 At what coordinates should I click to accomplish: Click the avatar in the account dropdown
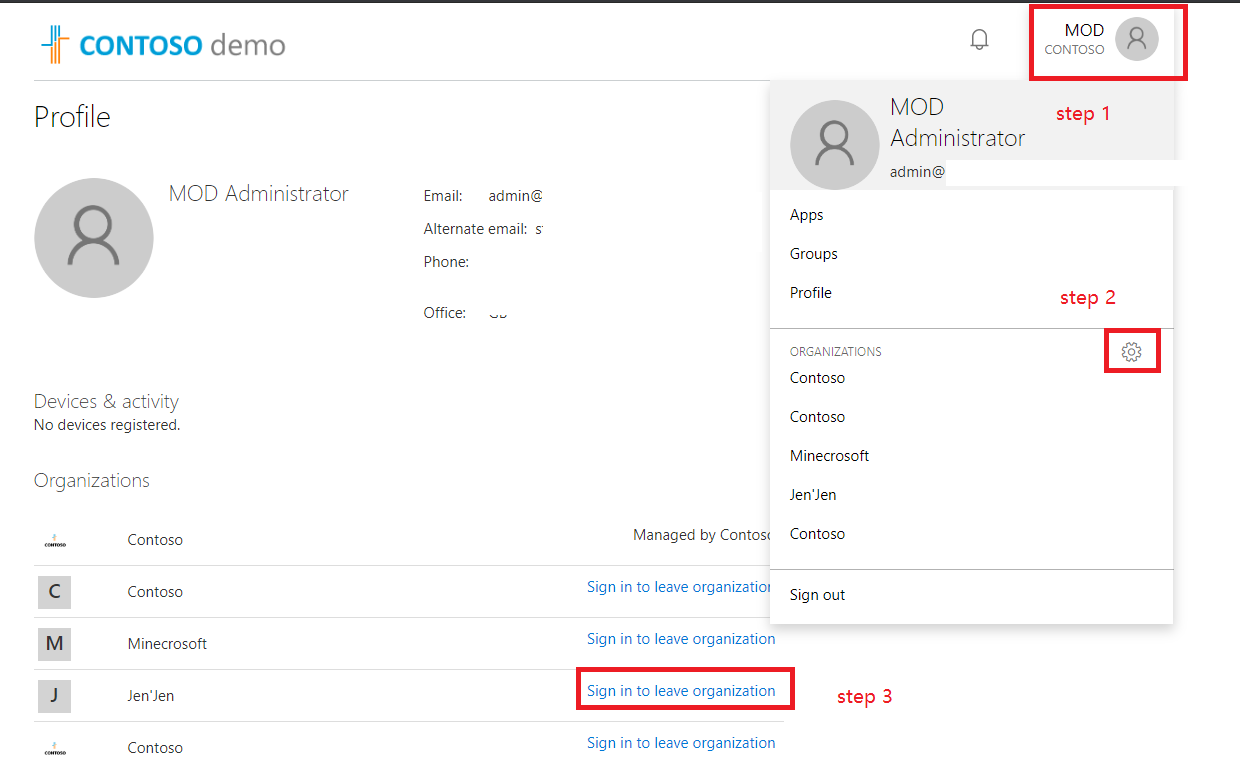point(834,144)
